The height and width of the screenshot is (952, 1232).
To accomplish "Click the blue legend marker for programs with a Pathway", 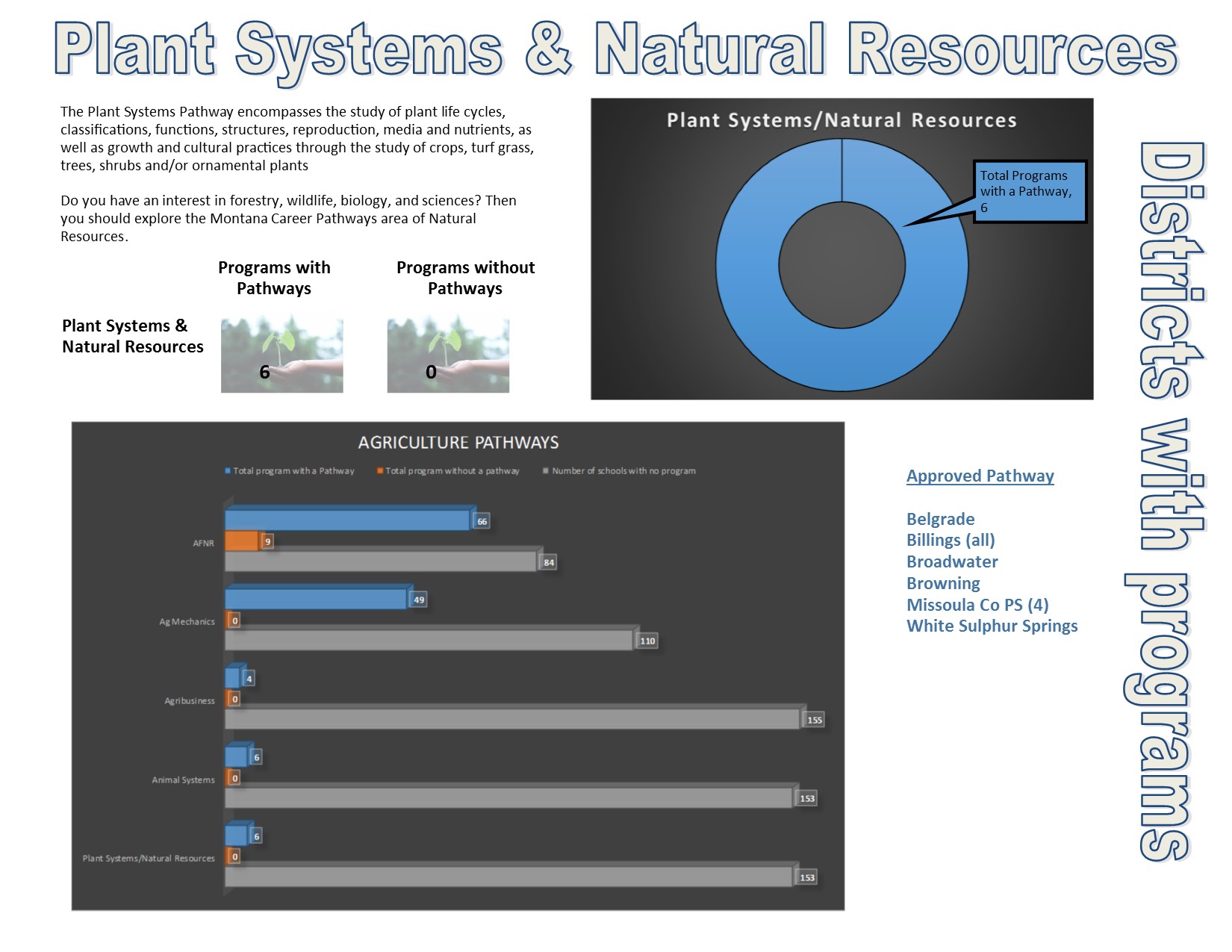I will coord(228,471).
